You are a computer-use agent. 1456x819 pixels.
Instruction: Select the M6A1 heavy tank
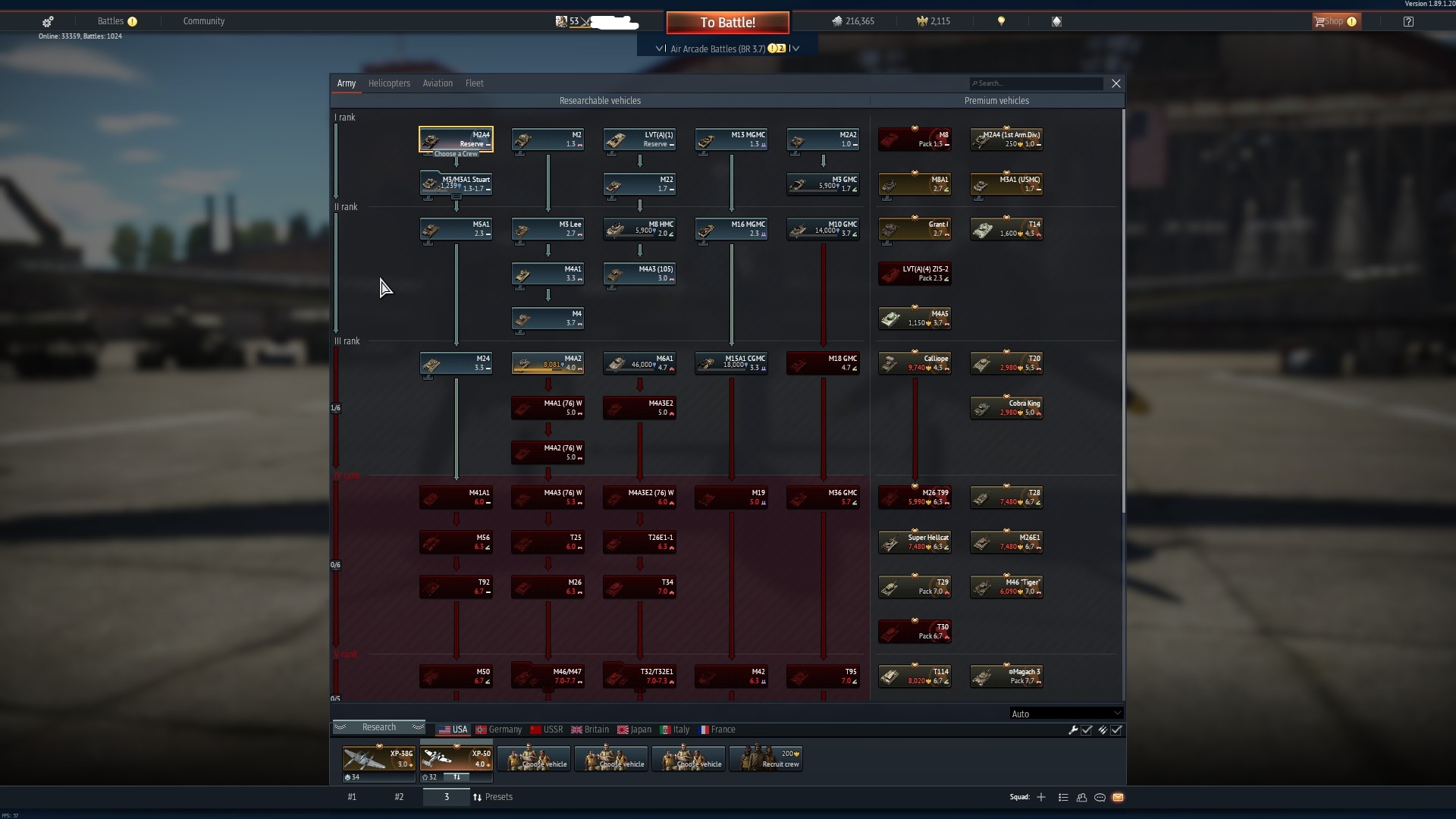click(x=639, y=363)
